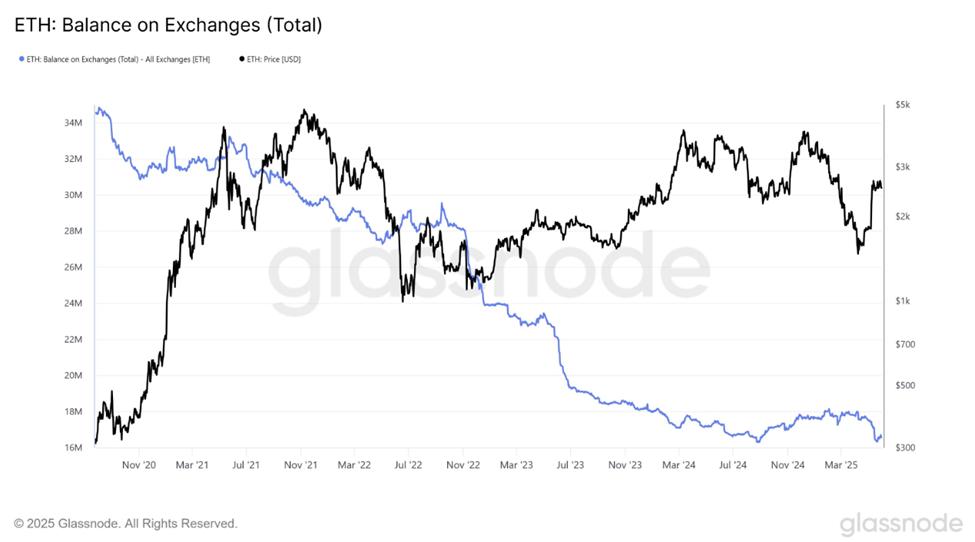Select the Nov '22 date label on x-axis
This screenshot has height=542, width=975.
pos(463,464)
